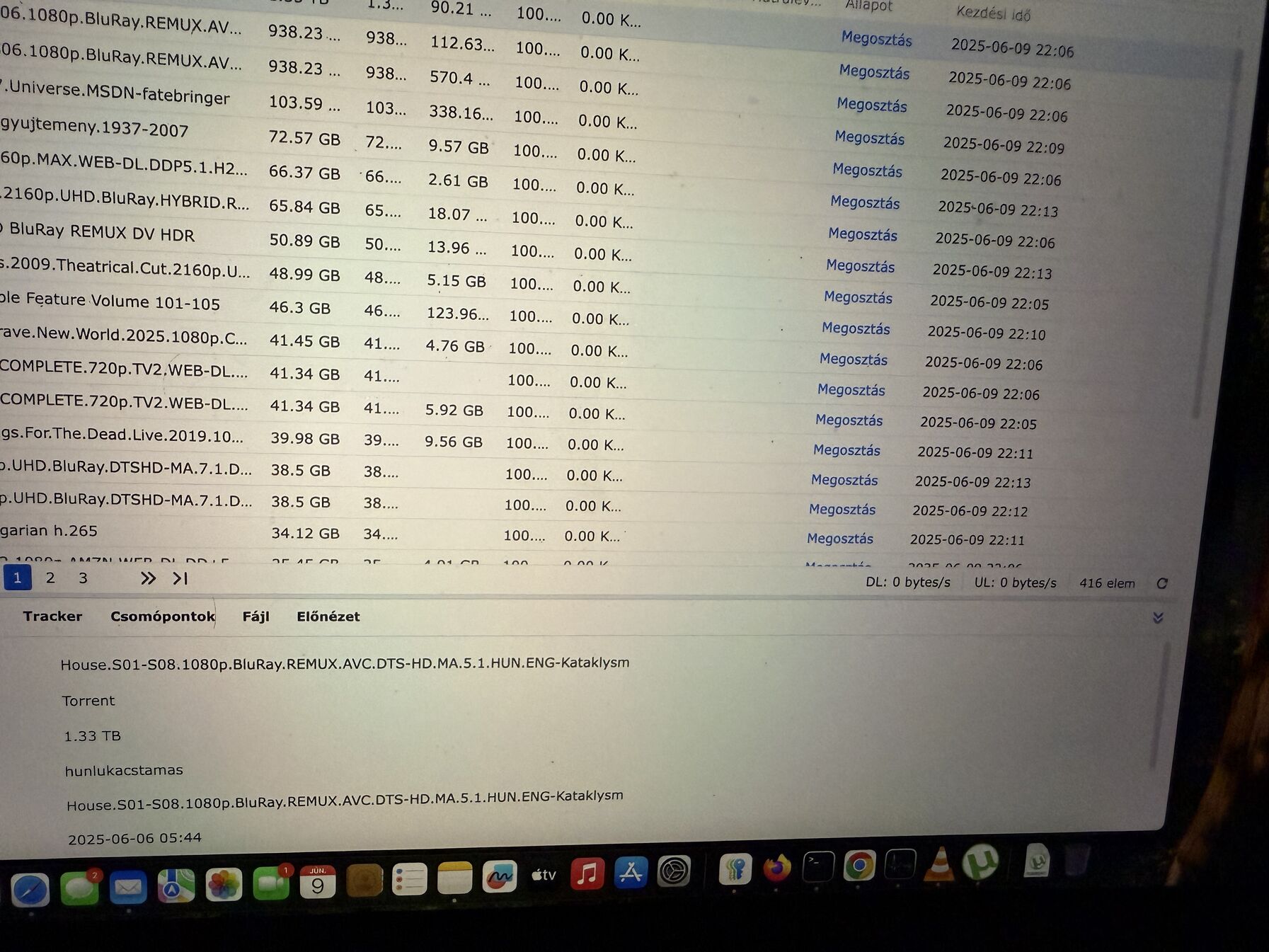Screen dimensions: 1269x952
Task: Jump to the last page of the list
Action: coord(180,578)
